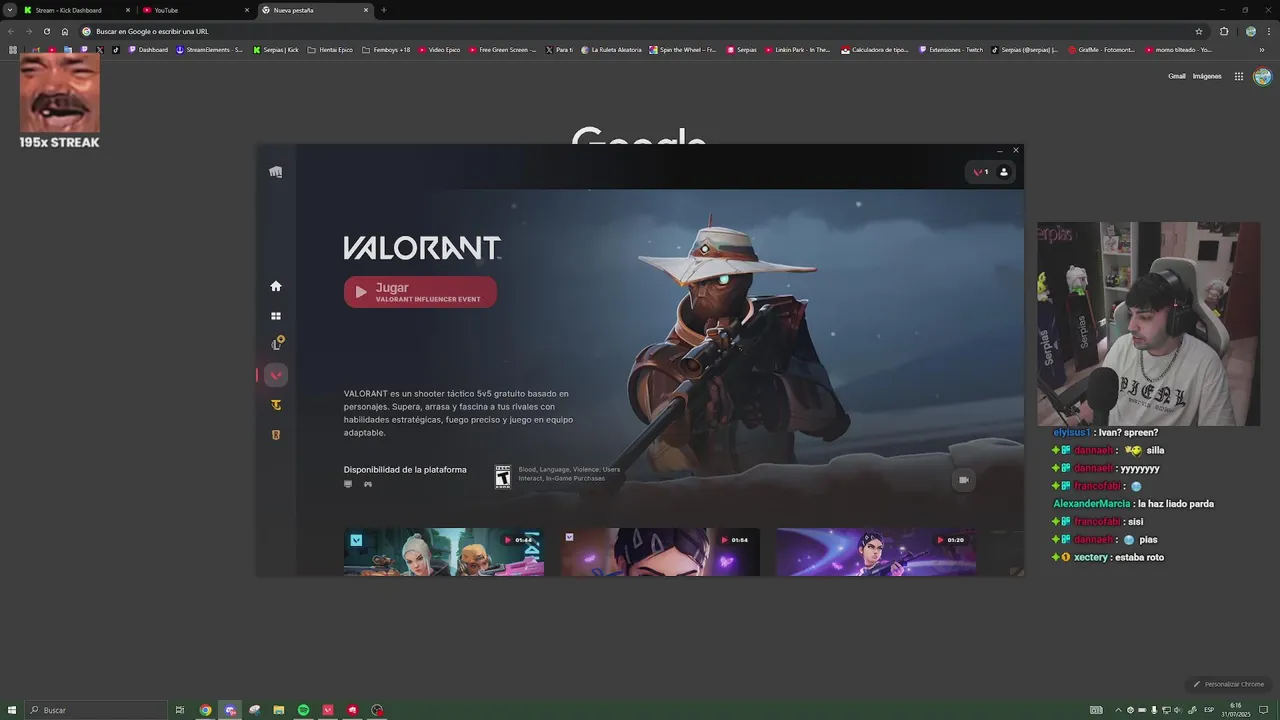Image resolution: width=1280 pixels, height=720 pixels.
Task: Open a new Chrome tab with the plus button
Action: [383, 10]
